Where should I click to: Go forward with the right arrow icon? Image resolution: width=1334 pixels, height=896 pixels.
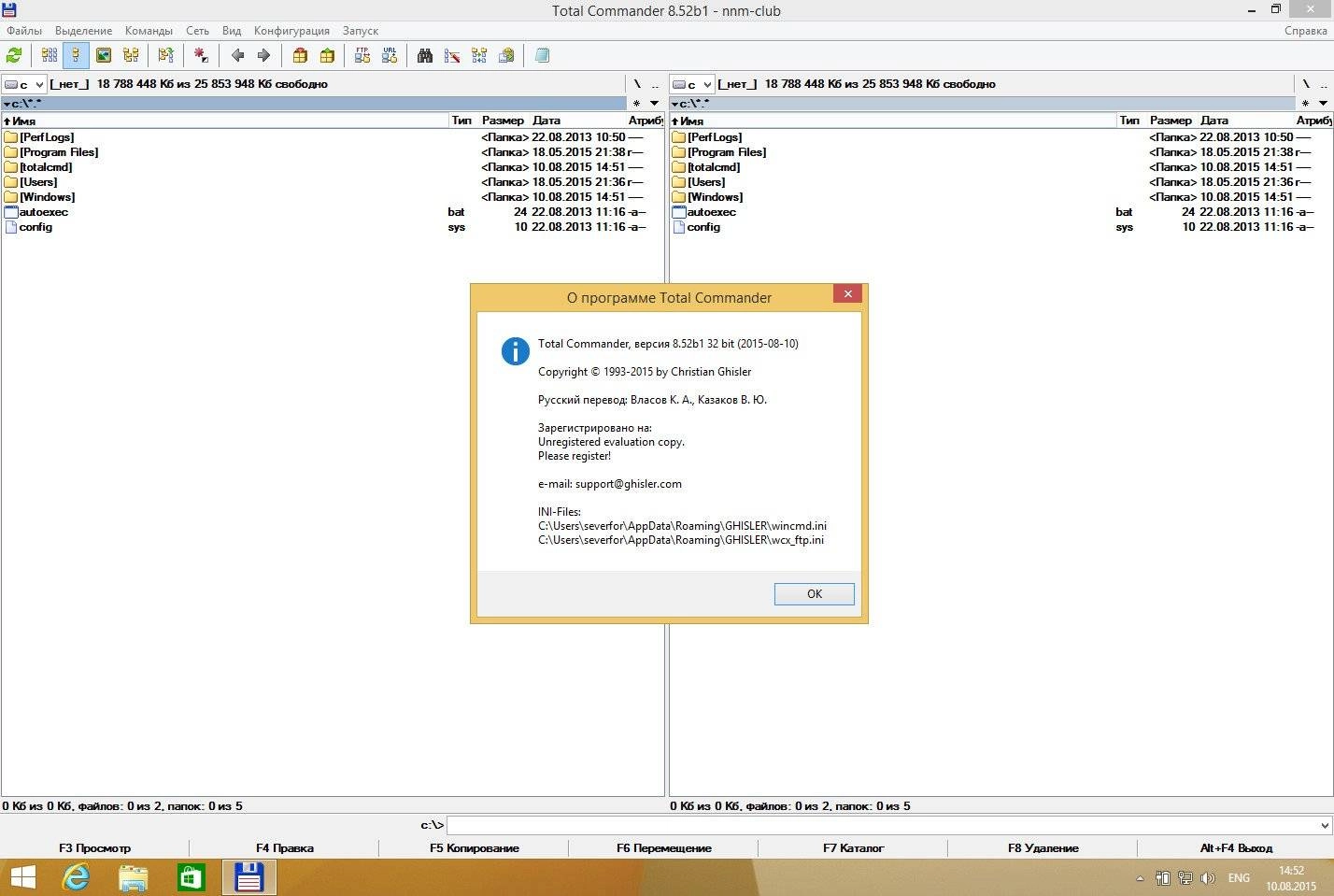click(263, 56)
